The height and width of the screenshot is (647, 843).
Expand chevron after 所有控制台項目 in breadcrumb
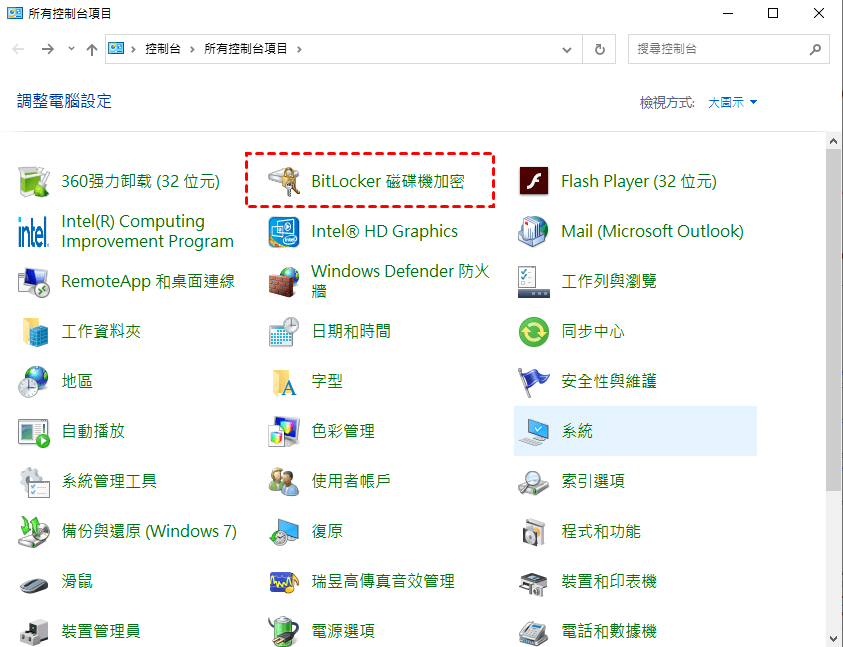click(x=299, y=49)
